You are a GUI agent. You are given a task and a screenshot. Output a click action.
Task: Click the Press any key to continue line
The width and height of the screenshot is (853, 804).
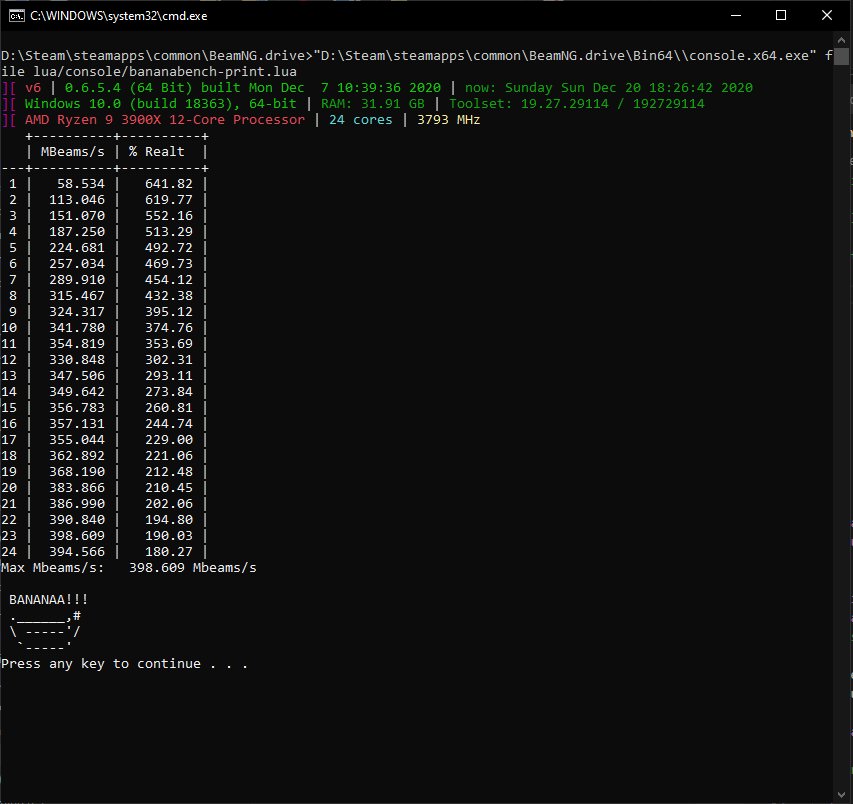point(125,664)
